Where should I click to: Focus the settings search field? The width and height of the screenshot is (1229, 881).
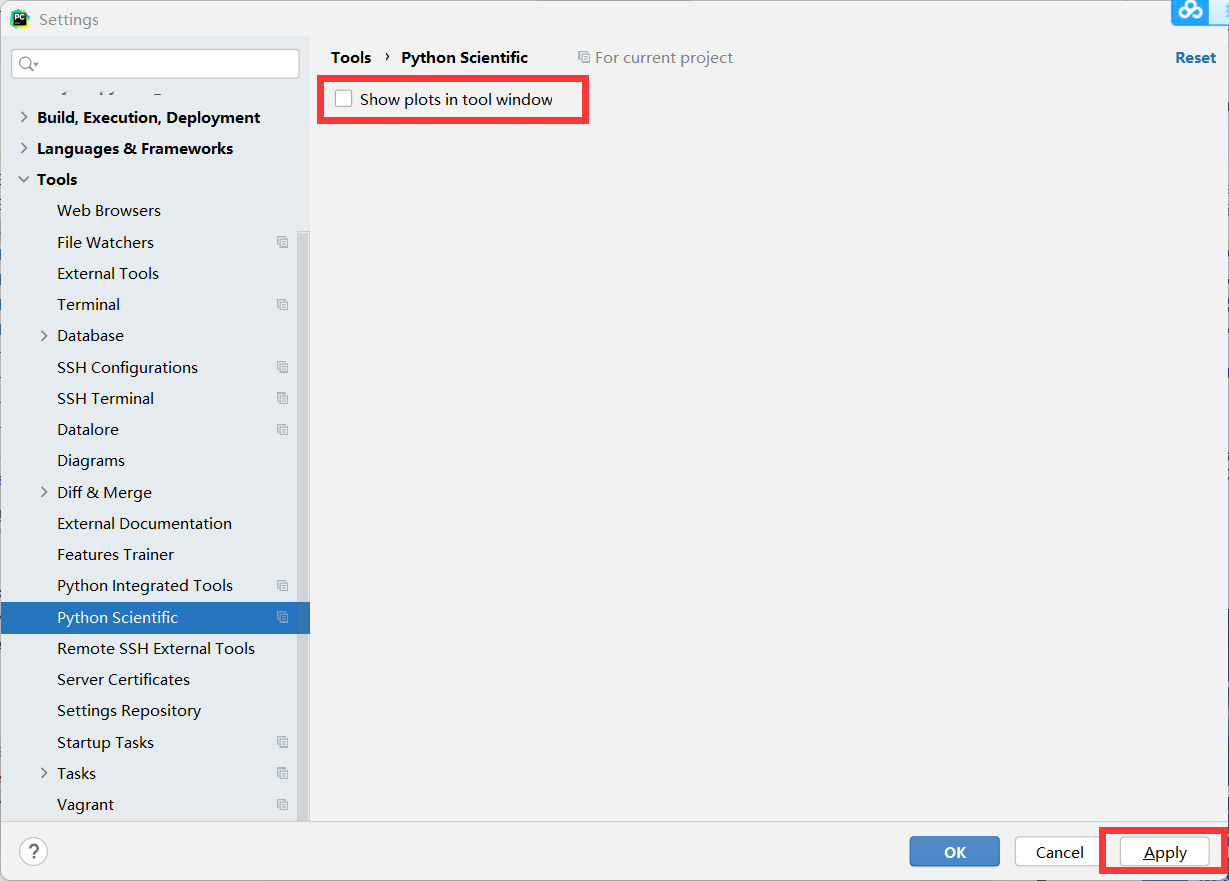click(x=155, y=64)
